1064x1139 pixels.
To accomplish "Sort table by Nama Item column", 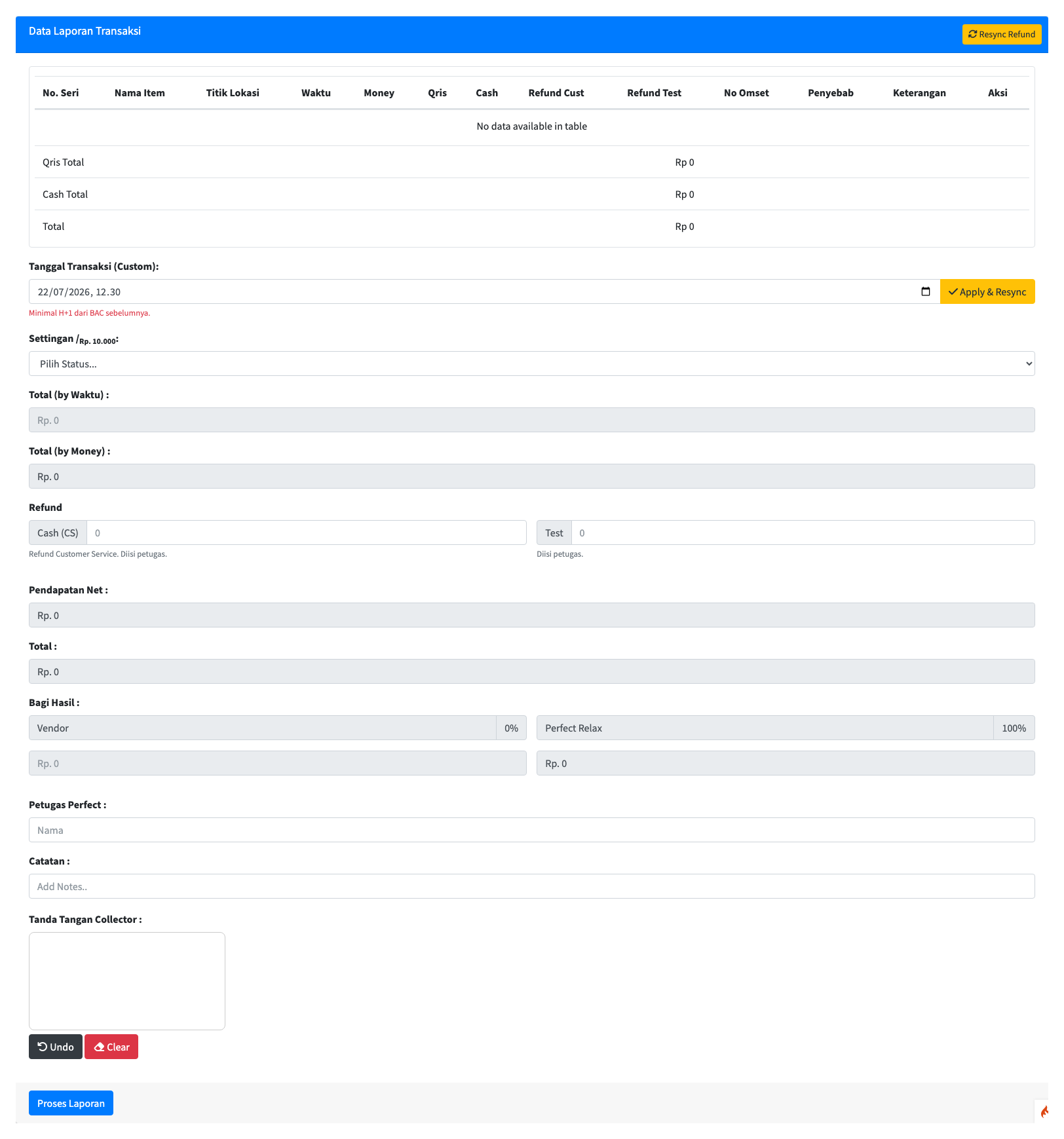I will pos(140,93).
